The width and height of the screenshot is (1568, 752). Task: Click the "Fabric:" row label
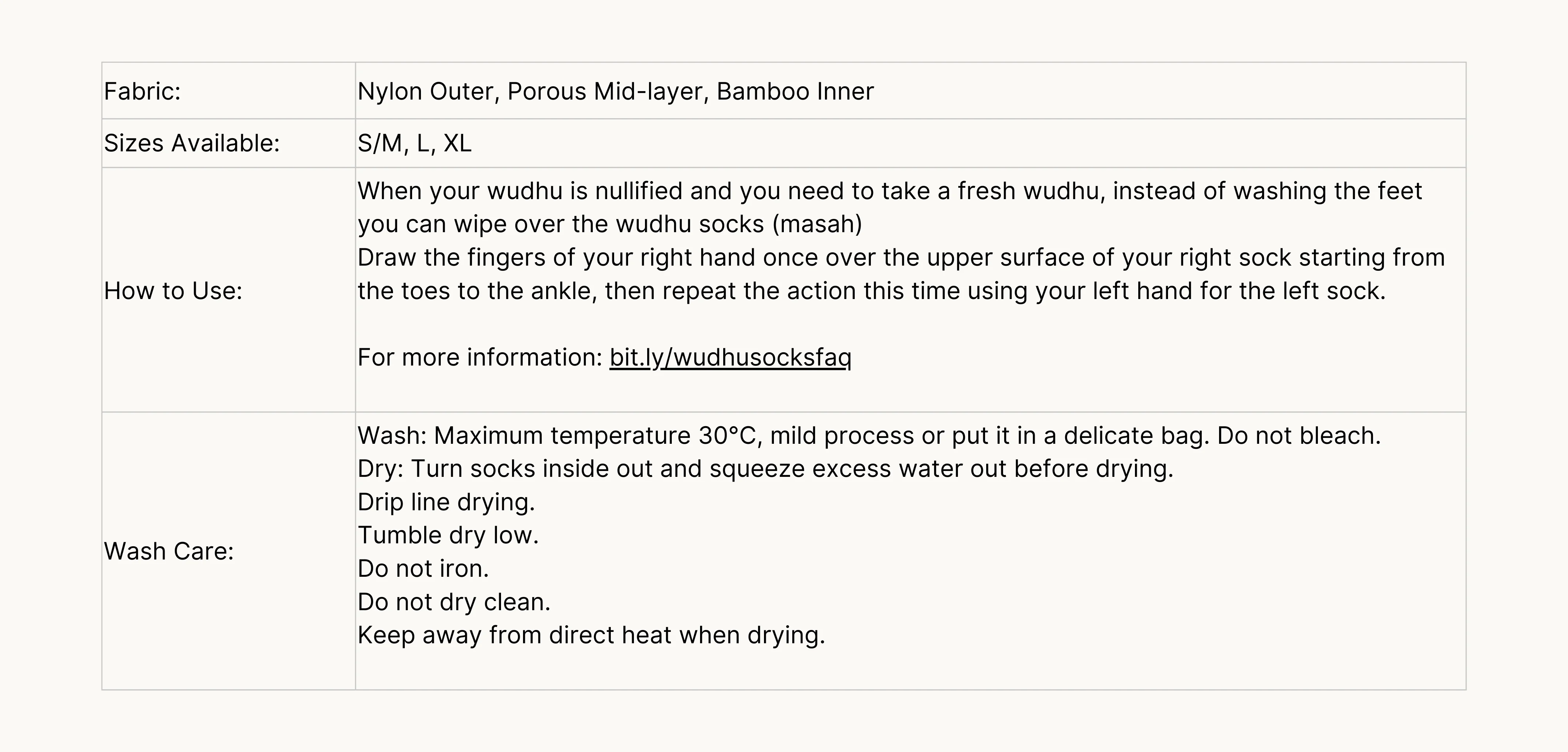click(x=143, y=91)
